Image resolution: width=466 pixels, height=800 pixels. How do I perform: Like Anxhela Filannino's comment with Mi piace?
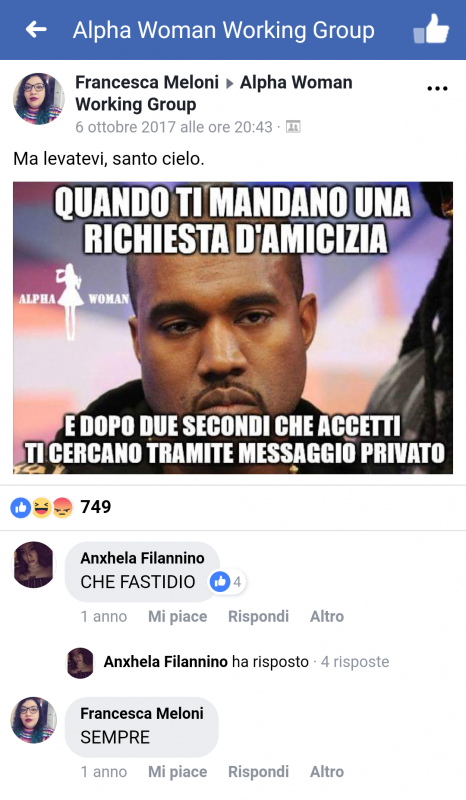(178, 616)
